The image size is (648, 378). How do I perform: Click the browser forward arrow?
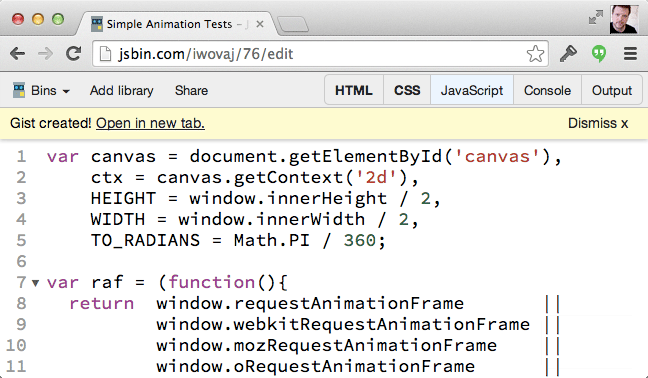click(x=45, y=54)
